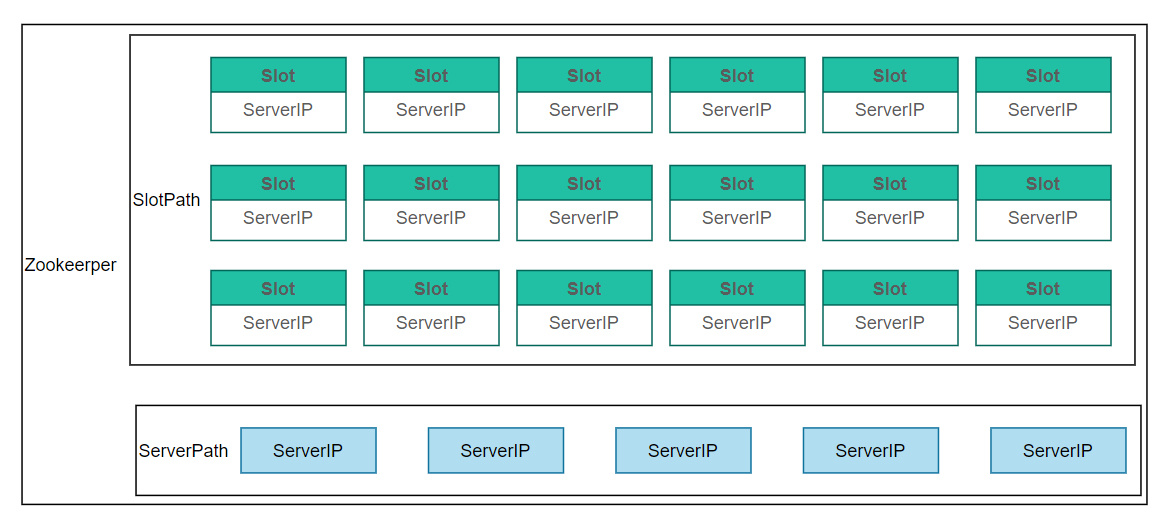Click the ServerPath label
The width and height of the screenshot is (1172, 523).
pos(184,451)
